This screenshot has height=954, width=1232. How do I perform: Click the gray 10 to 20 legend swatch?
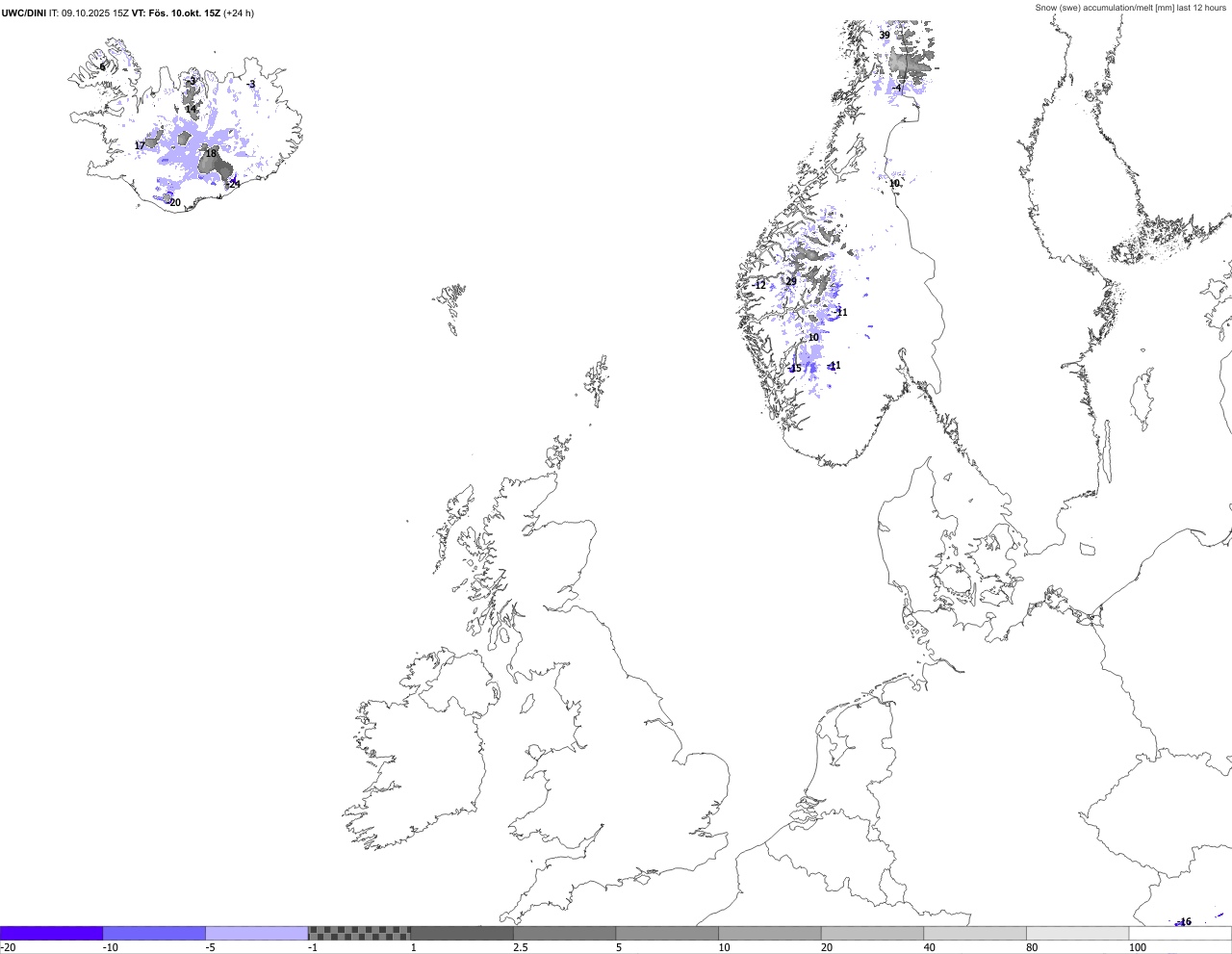point(770,933)
